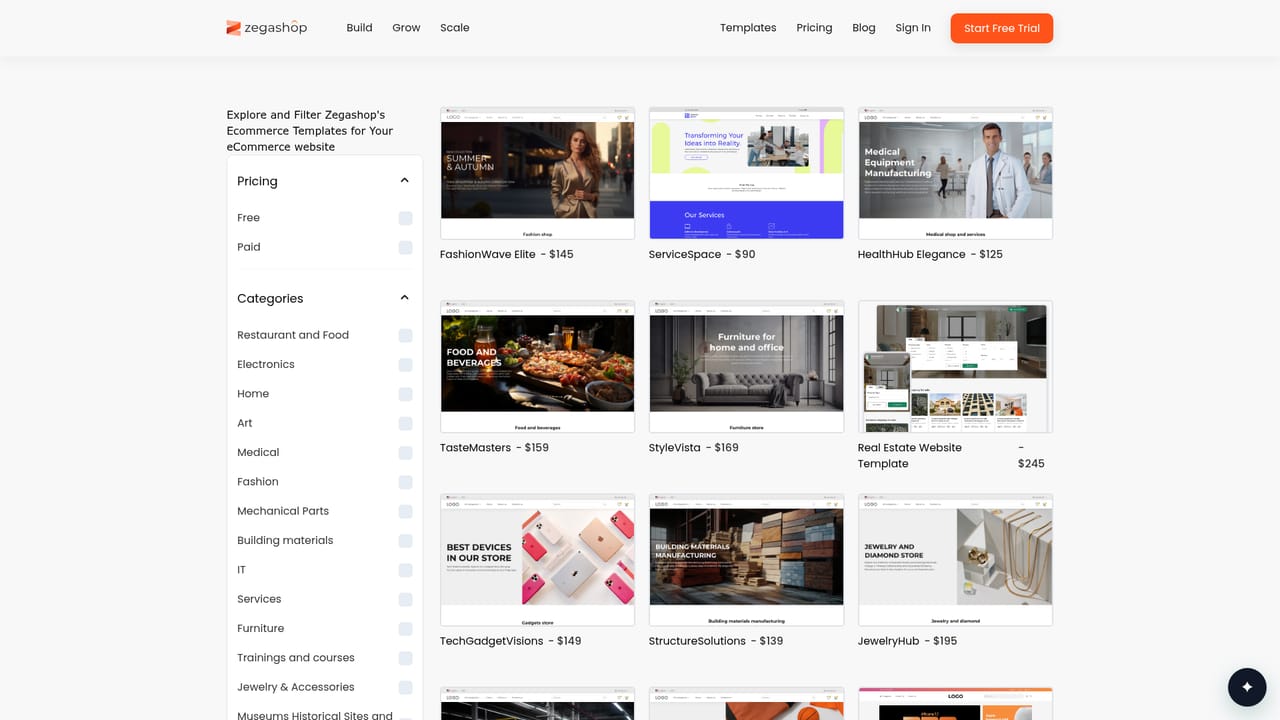Check Jewelry & Accessories filter

[x=405, y=687]
